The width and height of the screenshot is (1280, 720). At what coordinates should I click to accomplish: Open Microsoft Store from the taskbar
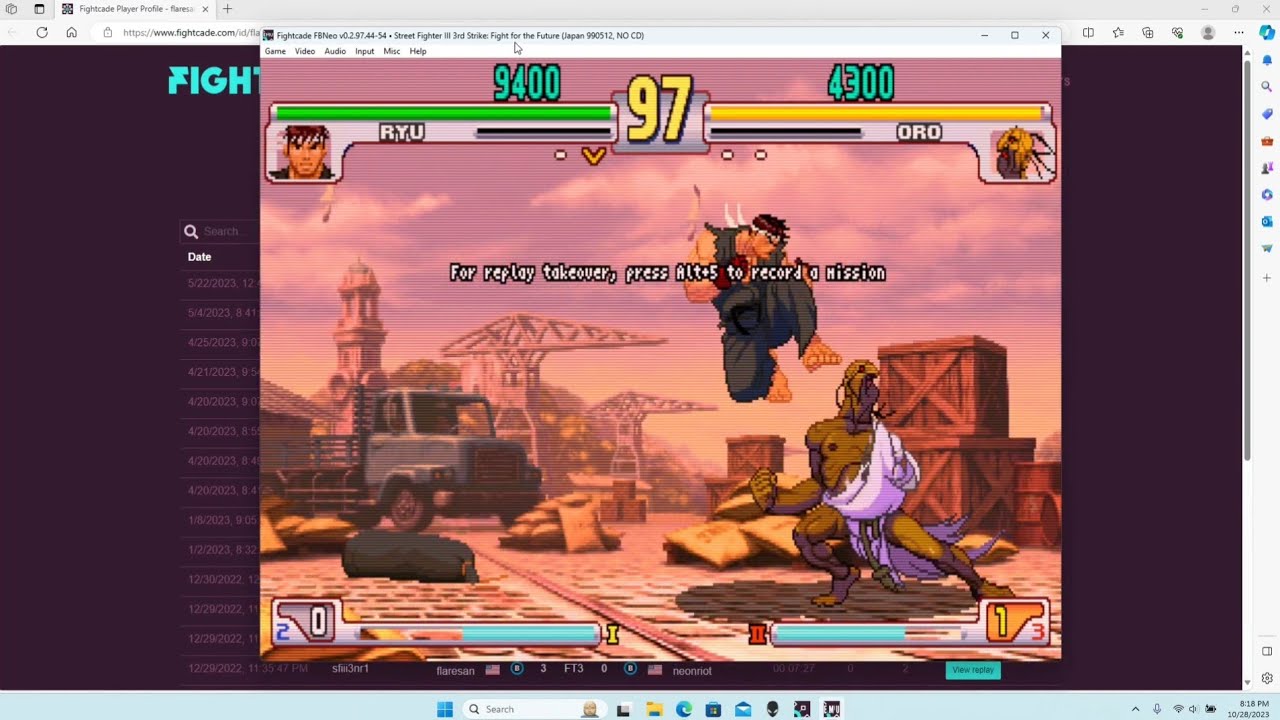[x=713, y=709]
